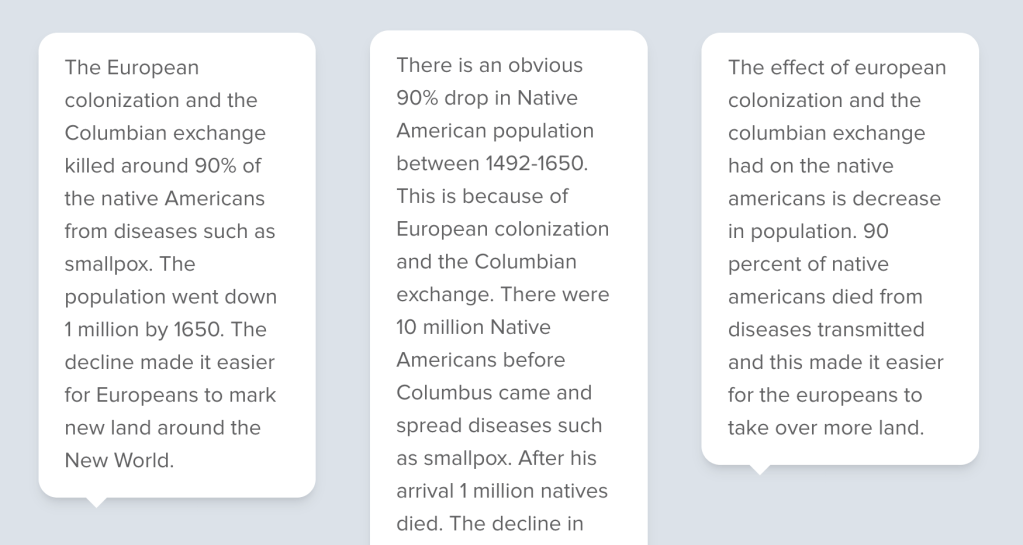
Task: Click the line "take over more land."
Action: [825, 428]
